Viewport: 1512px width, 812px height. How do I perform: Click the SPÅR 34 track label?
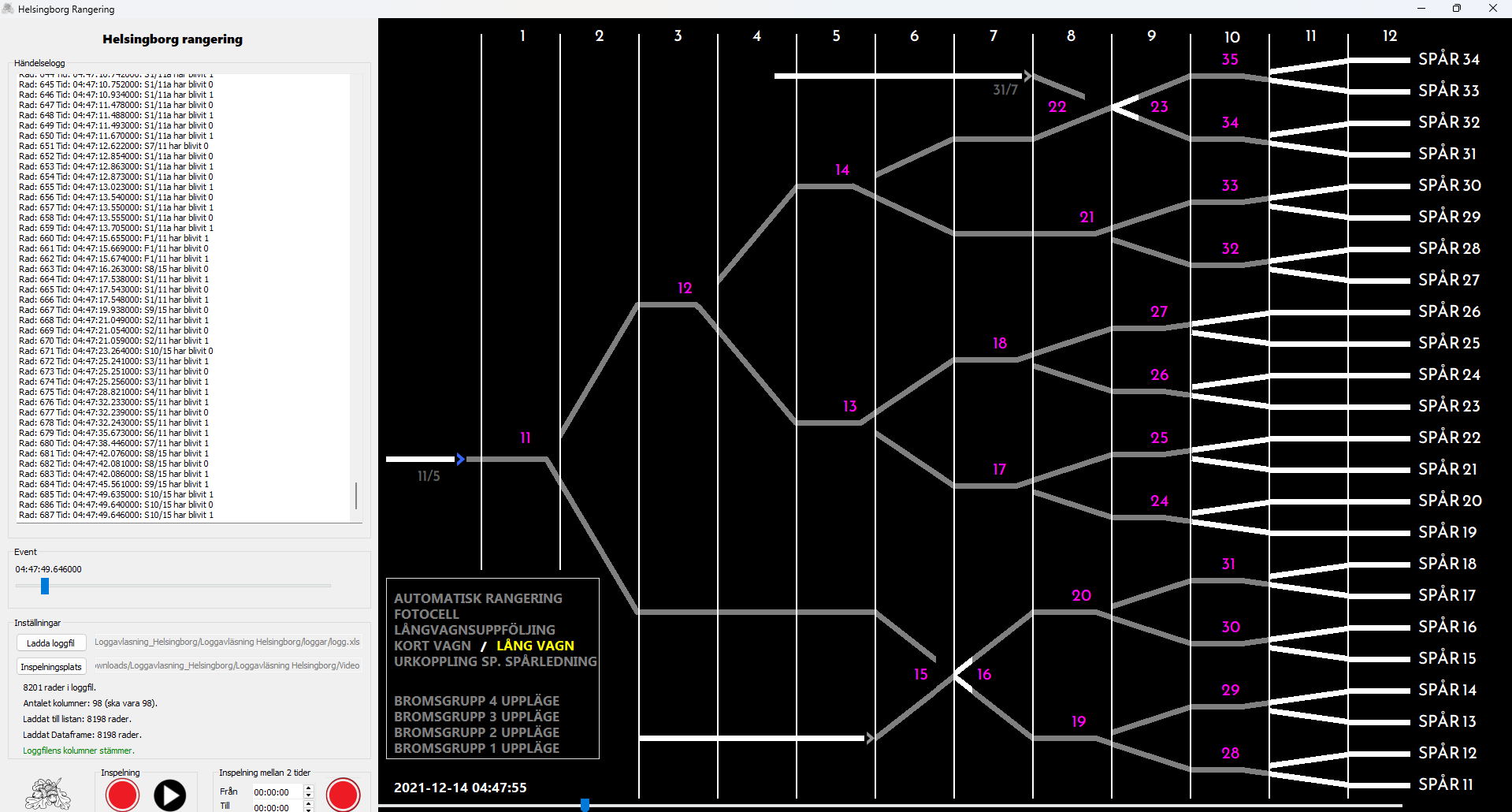[1448, 59]
